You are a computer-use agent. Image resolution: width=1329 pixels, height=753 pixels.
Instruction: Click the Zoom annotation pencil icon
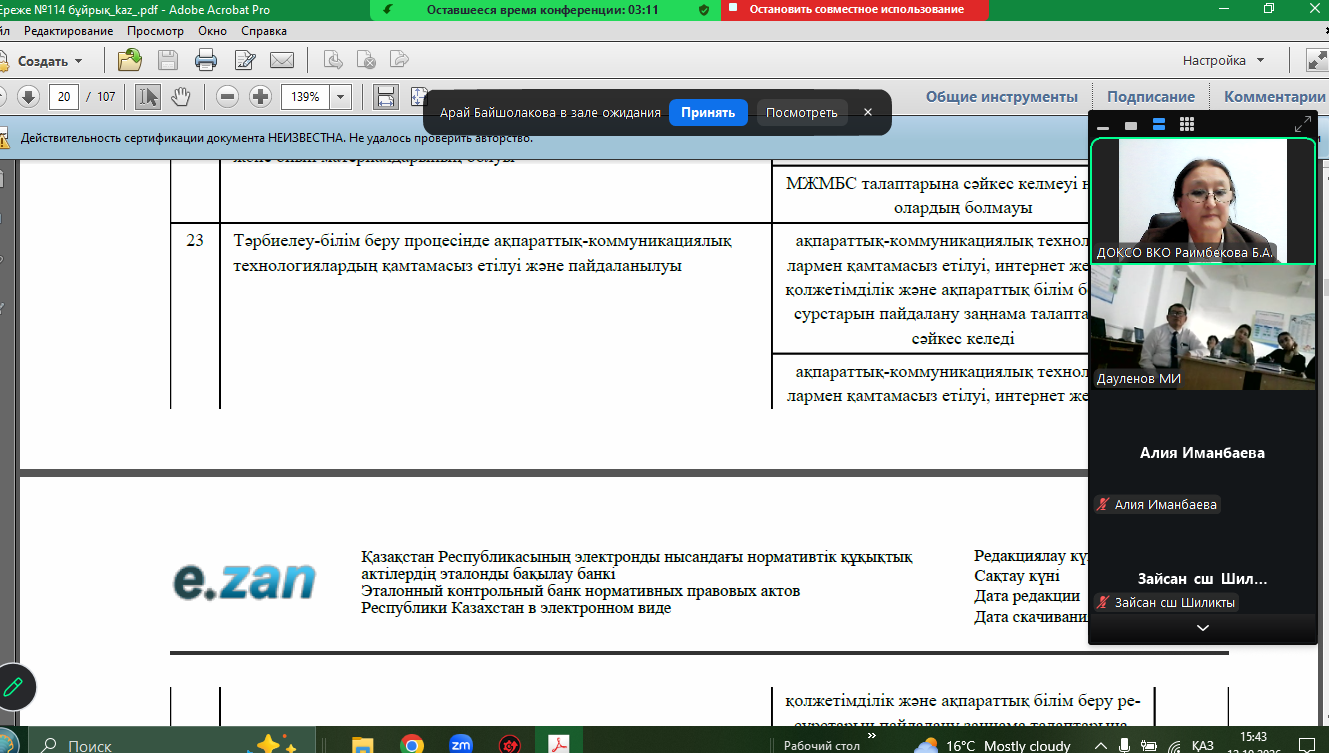coord(14,687)
